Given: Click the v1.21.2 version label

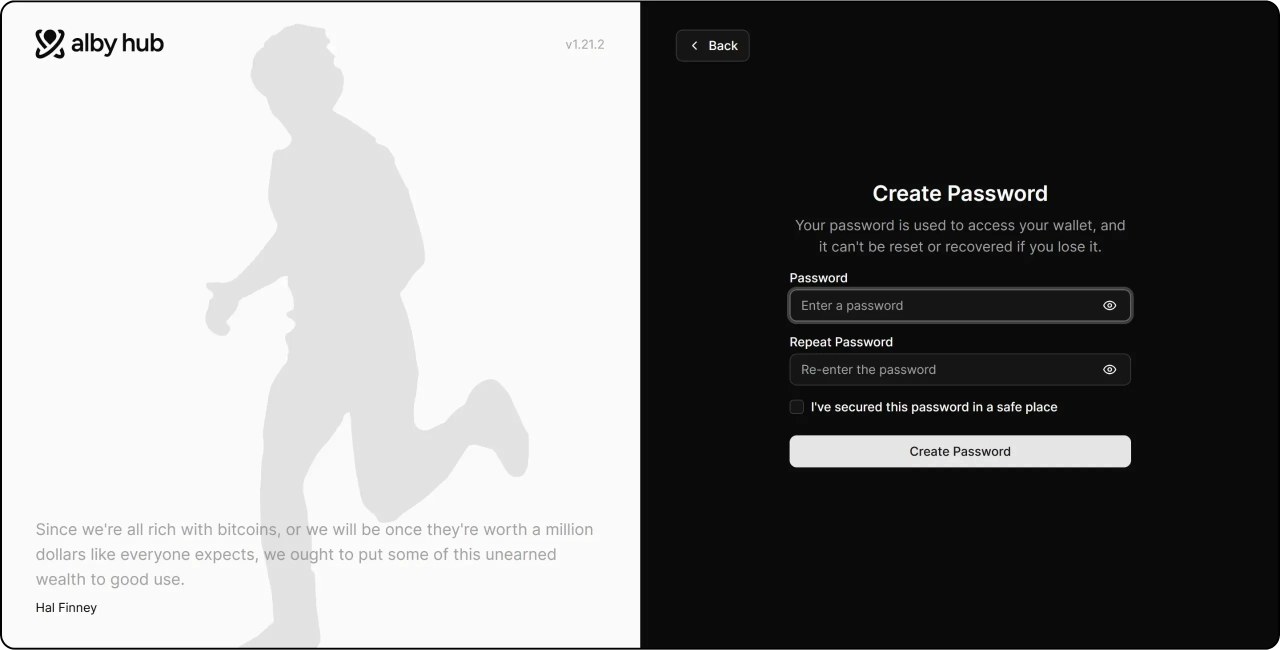Looking at the screenshot, I should [584, 45].
